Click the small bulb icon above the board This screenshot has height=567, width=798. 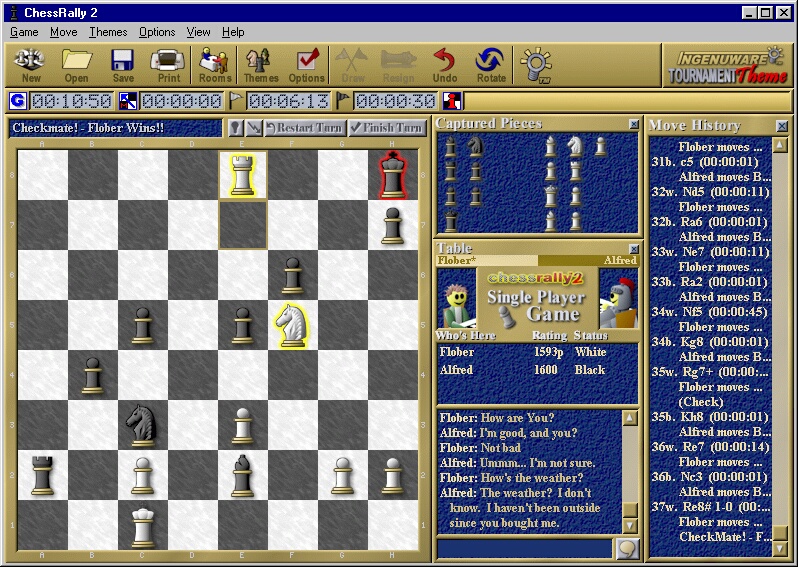(x=235, y=128)
